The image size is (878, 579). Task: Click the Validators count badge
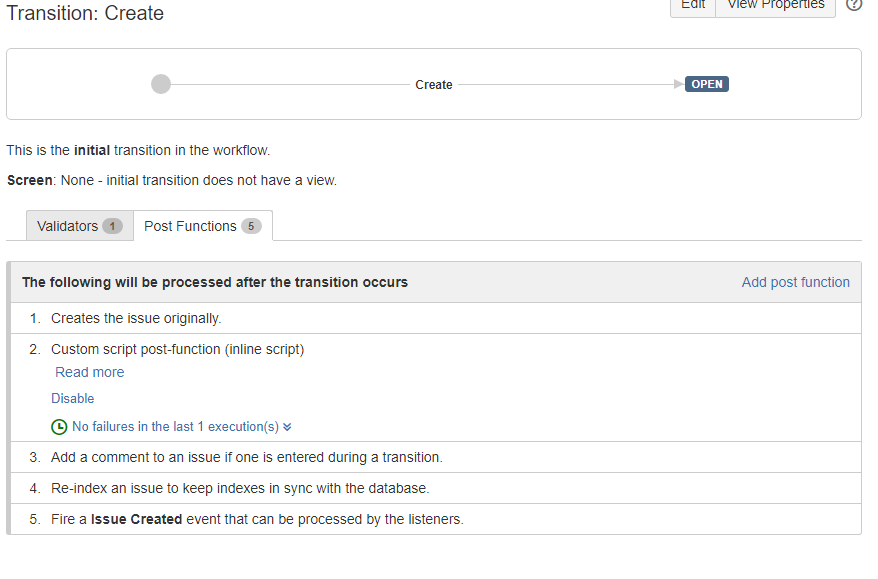coord(112,226)
